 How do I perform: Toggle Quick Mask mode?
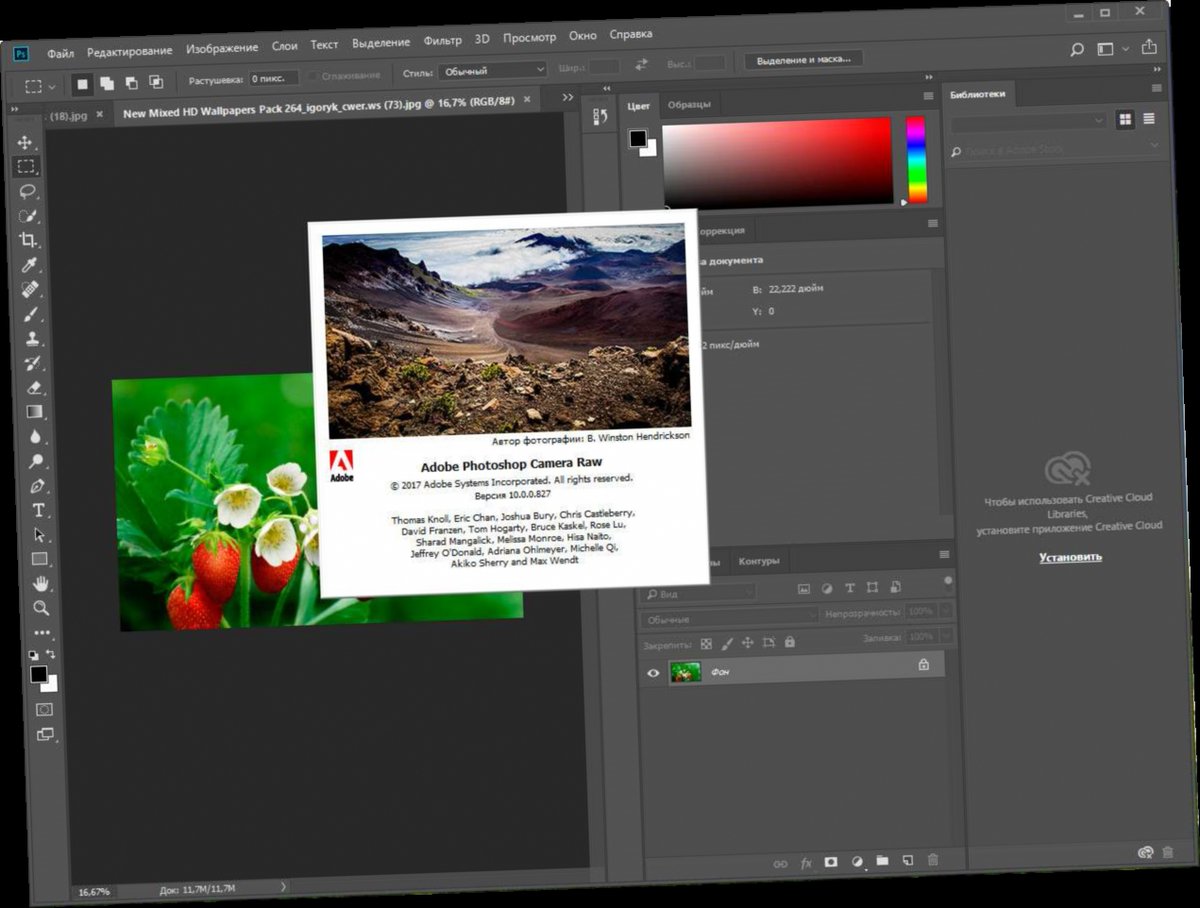click(x=44, y=709)
